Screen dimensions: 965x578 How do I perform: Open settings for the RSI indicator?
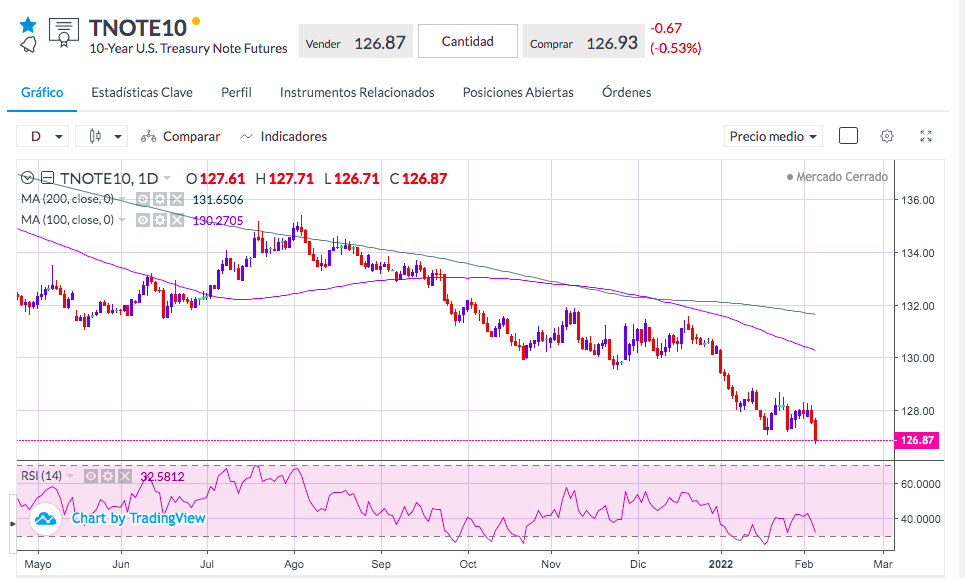tap(108, 476)
